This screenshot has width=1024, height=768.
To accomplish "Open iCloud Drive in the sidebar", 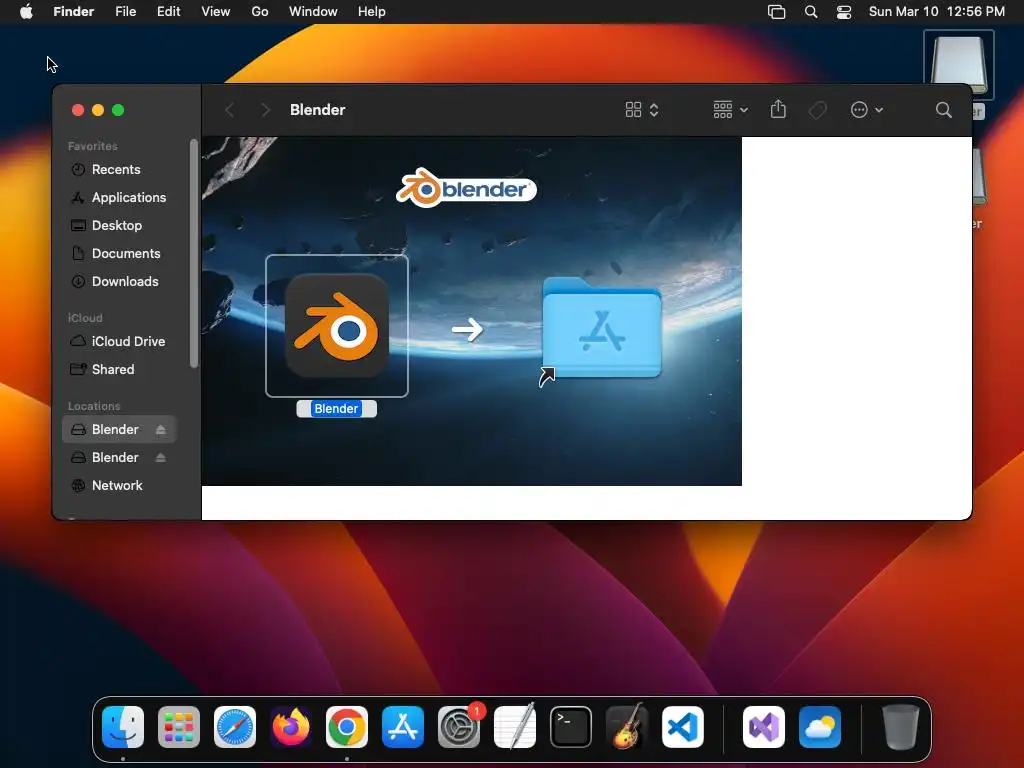I will point(119,342).
